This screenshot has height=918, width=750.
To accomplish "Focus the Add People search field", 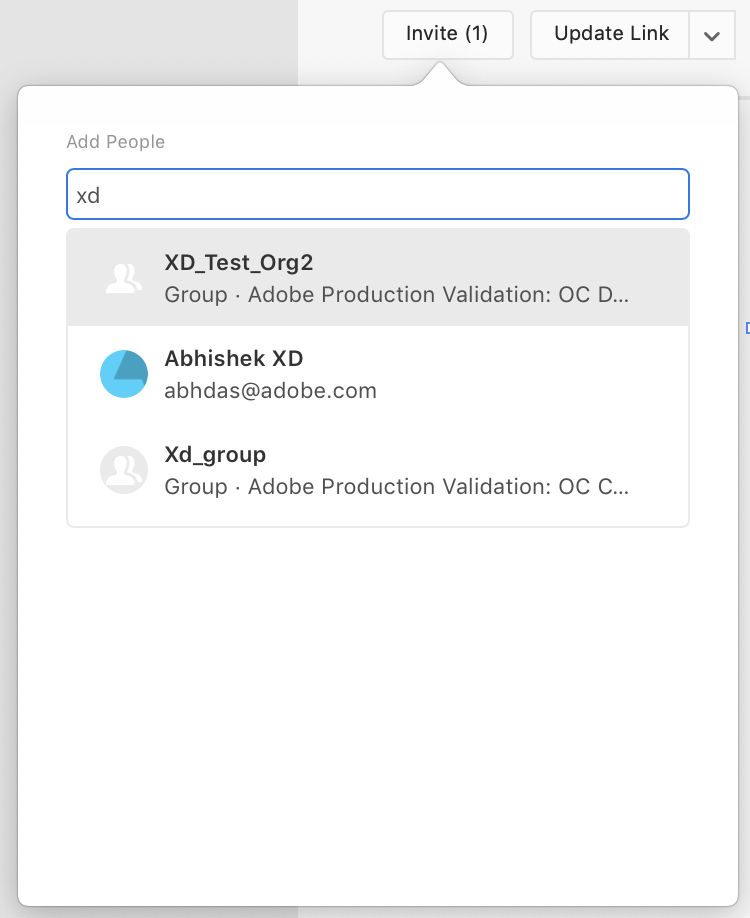I will coord(378,195).
